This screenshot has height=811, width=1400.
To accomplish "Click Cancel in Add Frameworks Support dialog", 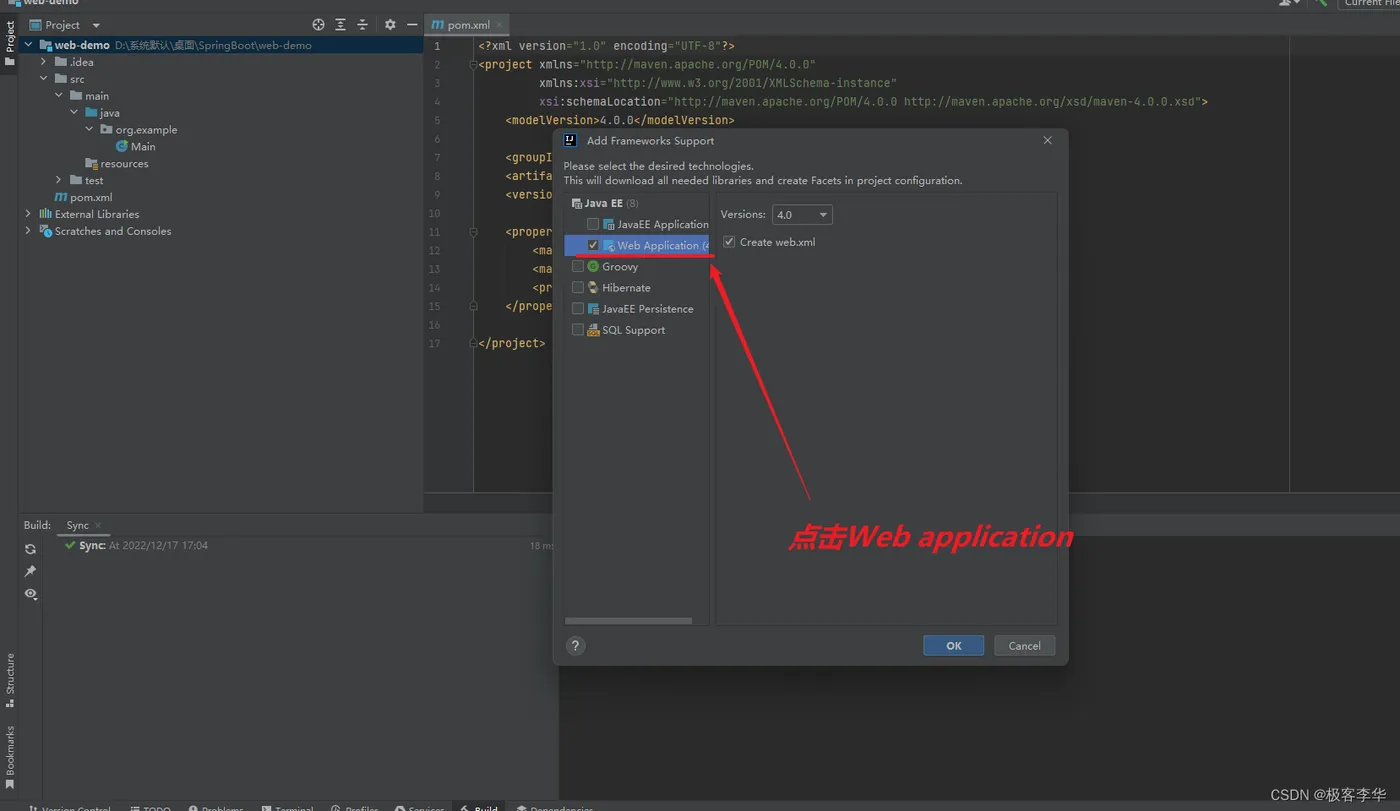I will tap(1024, 646).
